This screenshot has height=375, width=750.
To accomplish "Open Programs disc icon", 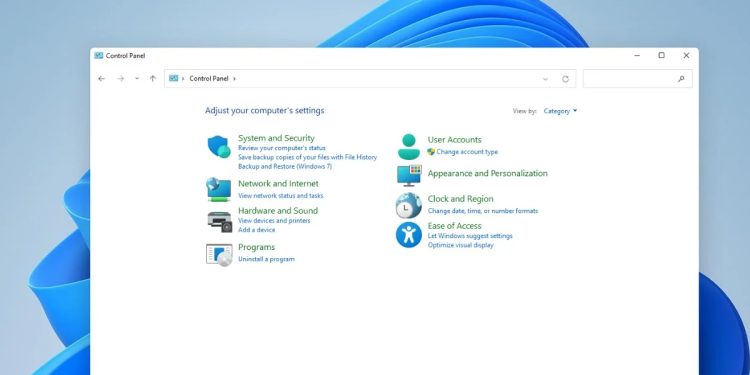I will (219, 254).
